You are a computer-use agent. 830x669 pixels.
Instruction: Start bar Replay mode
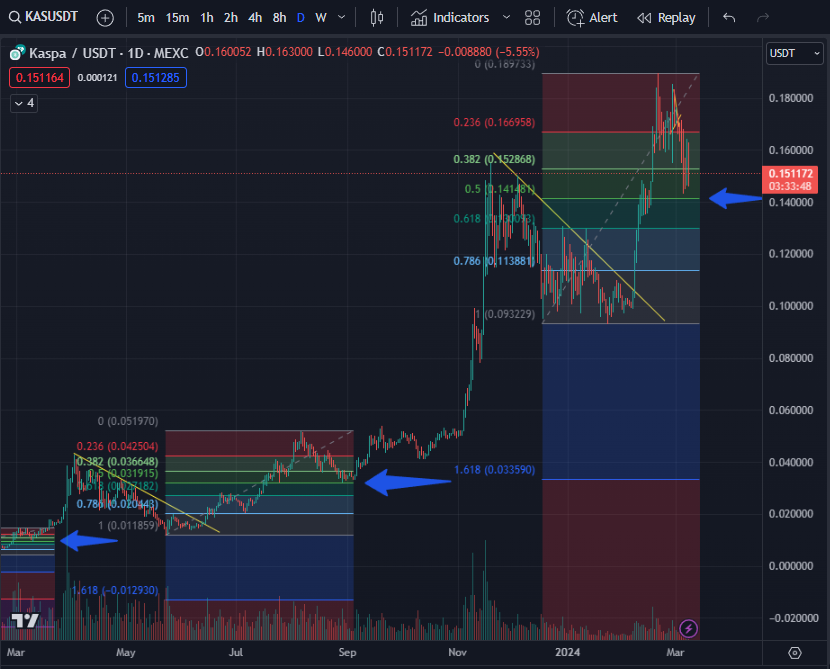click(x=666, y=18)
